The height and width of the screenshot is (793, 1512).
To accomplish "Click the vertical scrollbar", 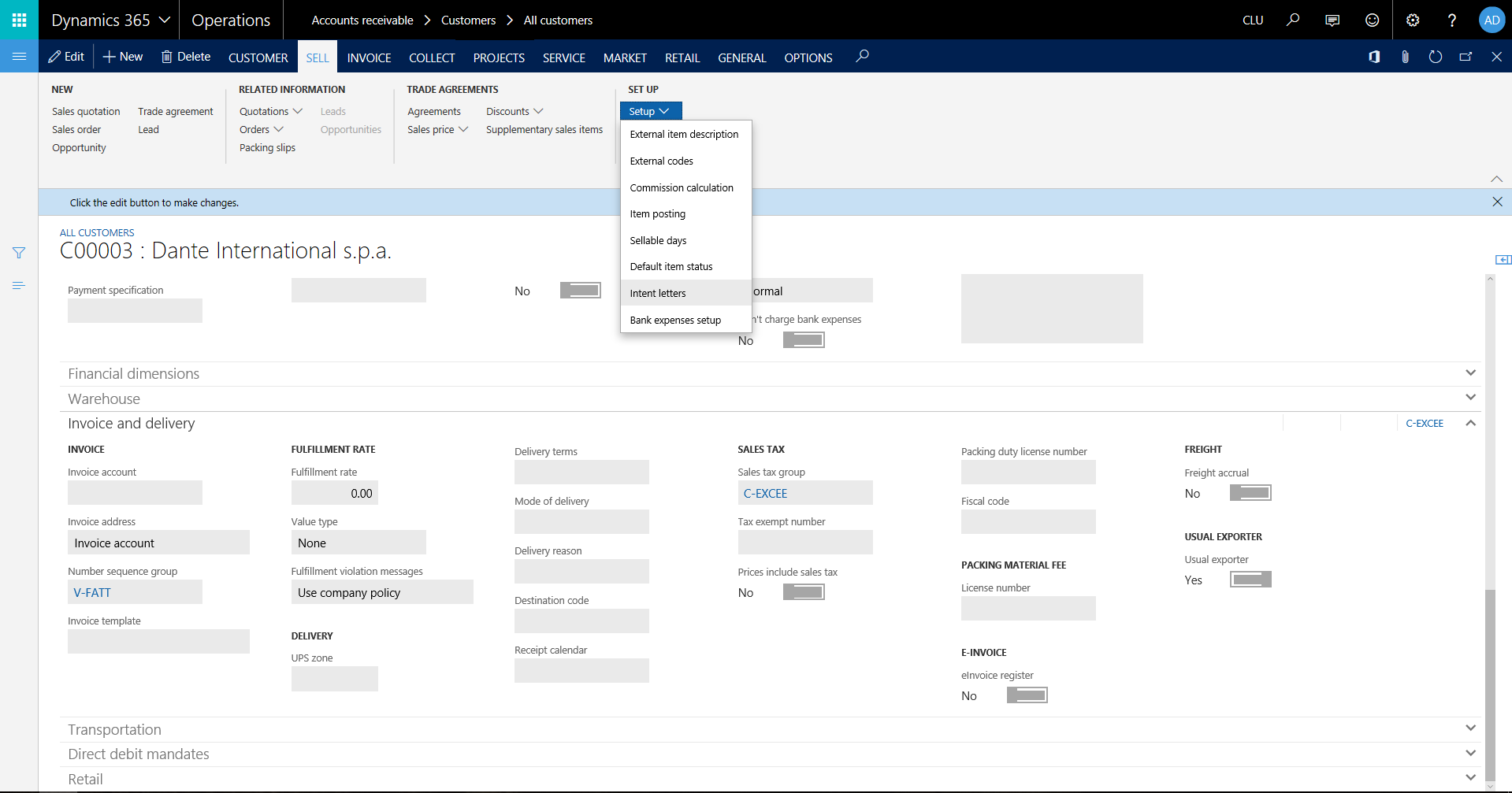I will [x=1489, y=684].
